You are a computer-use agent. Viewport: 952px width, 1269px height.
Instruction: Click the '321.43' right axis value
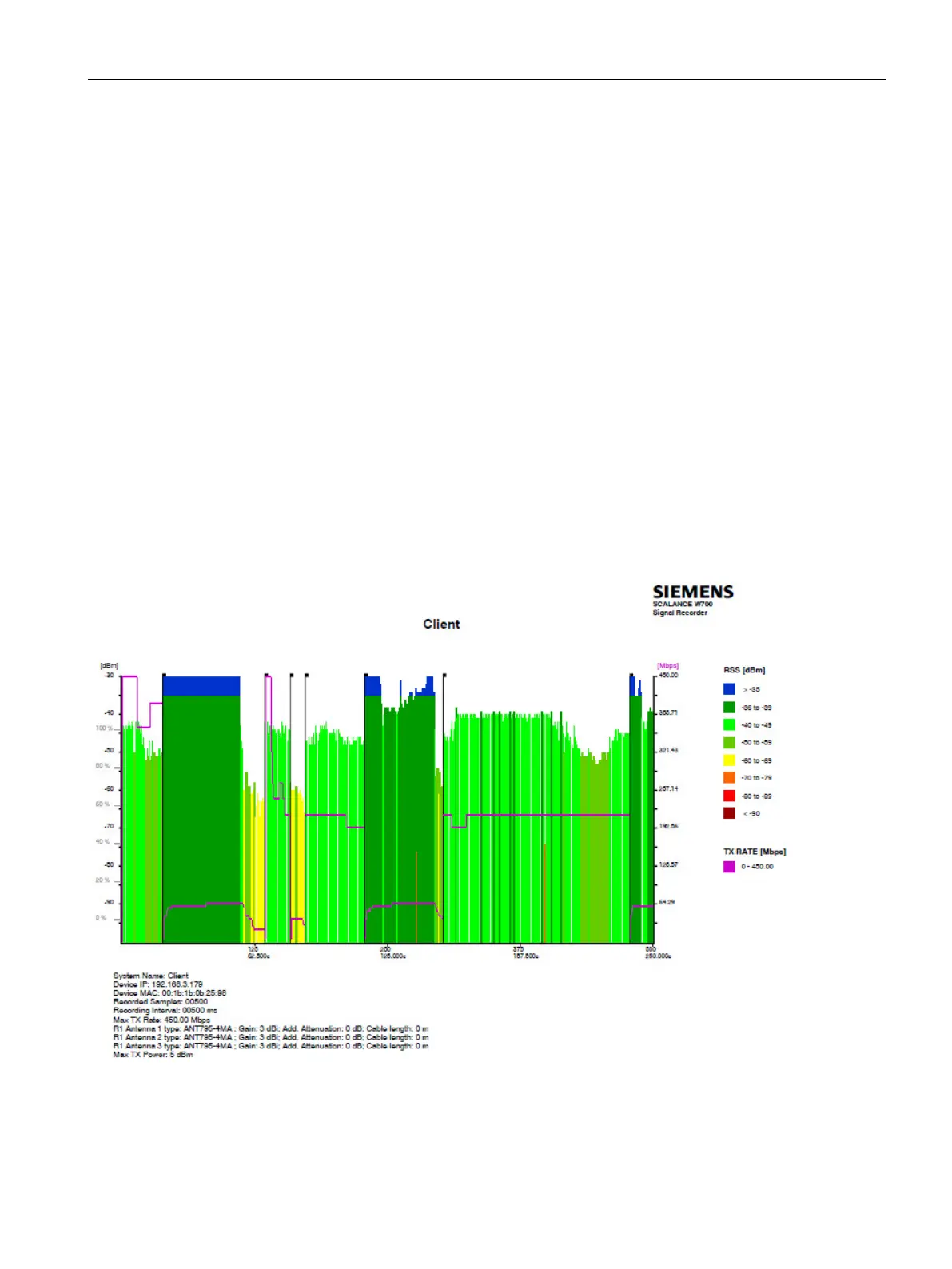tap(668, 751)
